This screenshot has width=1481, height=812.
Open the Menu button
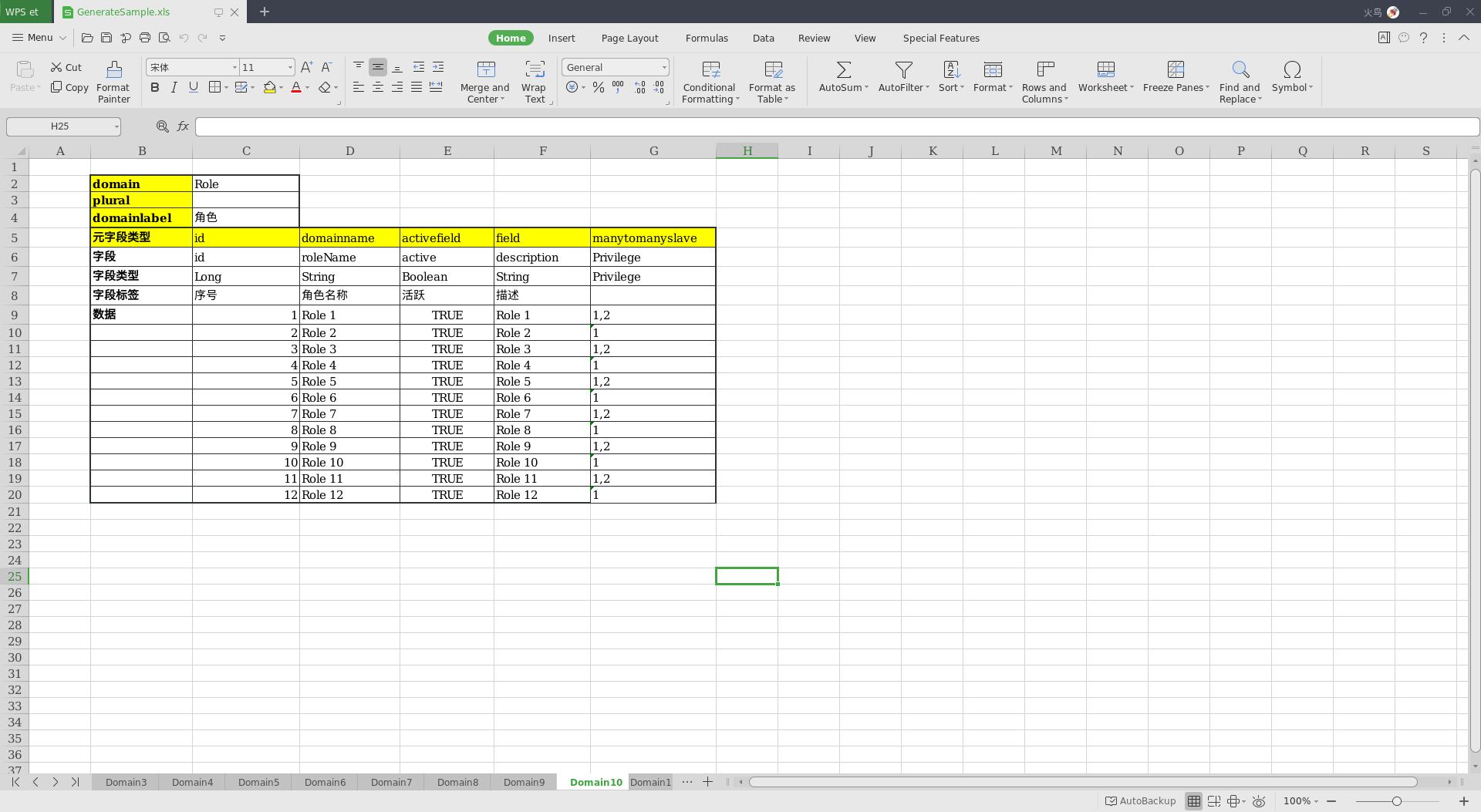[x=39, y=37]
